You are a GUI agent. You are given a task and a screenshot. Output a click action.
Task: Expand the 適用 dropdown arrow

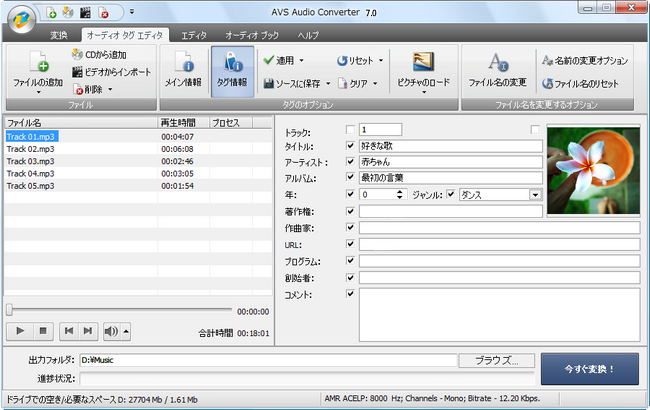[x=301, y=61]
